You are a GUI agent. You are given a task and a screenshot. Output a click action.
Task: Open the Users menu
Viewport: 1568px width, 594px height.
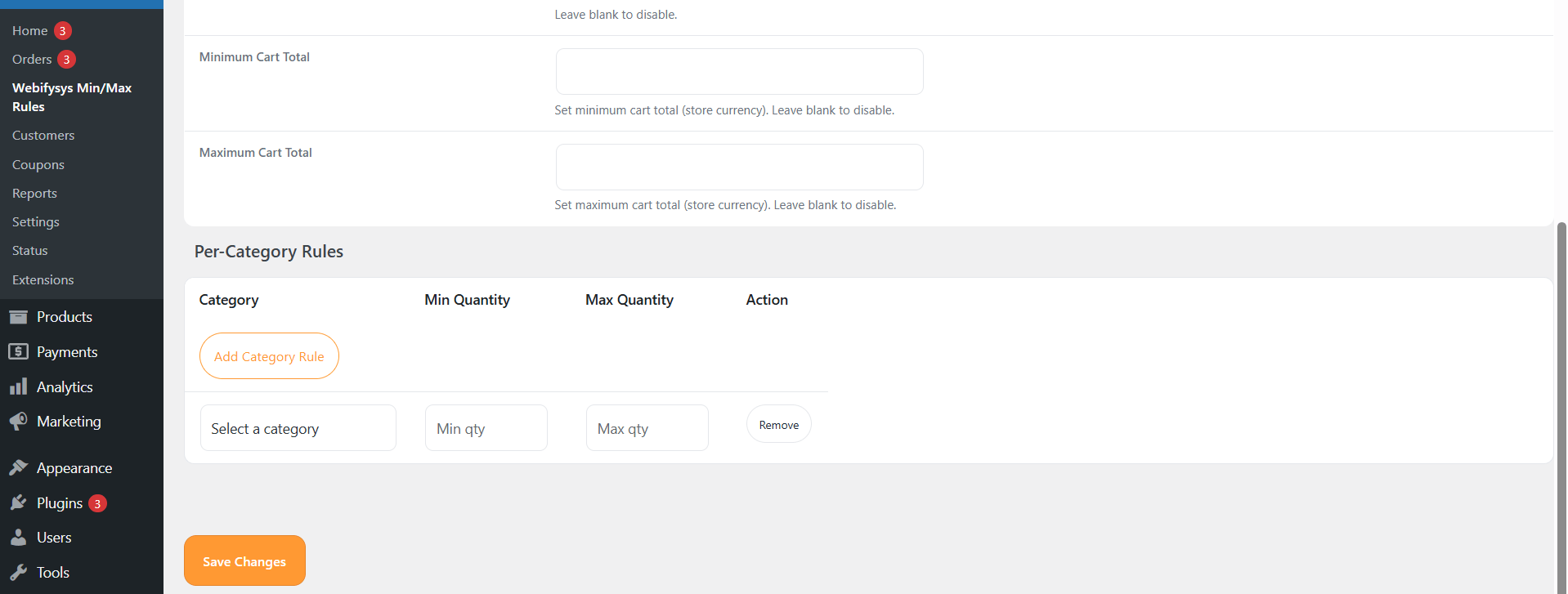click(x=54, y=538)
